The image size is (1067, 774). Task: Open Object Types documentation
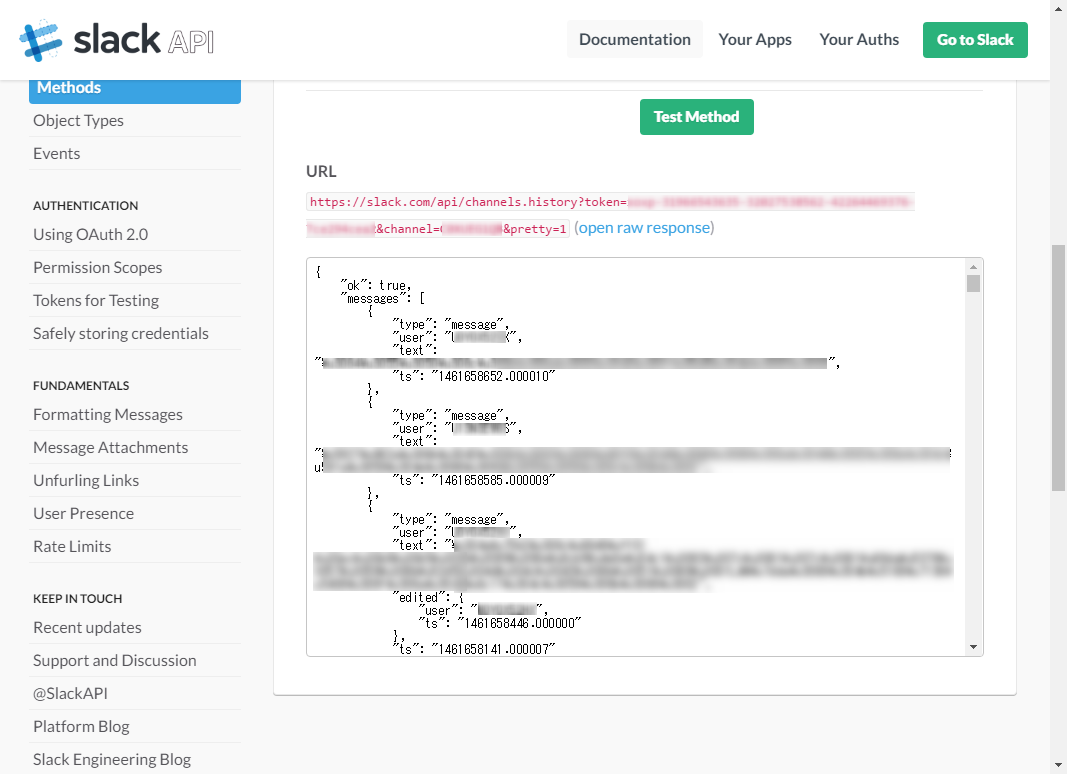(78, 120)
